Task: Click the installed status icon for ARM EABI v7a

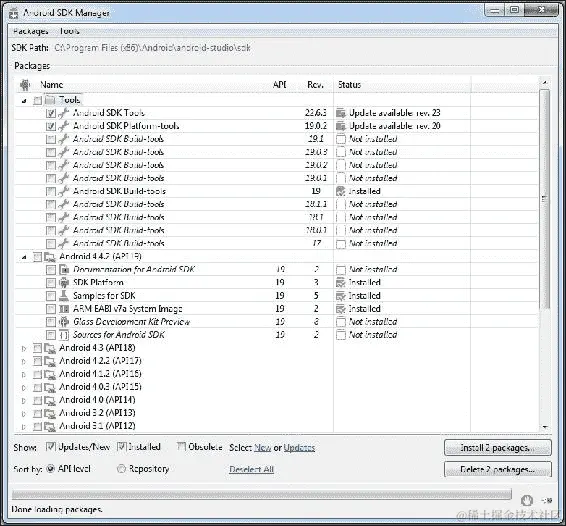Action: click(x=341, y=309)
